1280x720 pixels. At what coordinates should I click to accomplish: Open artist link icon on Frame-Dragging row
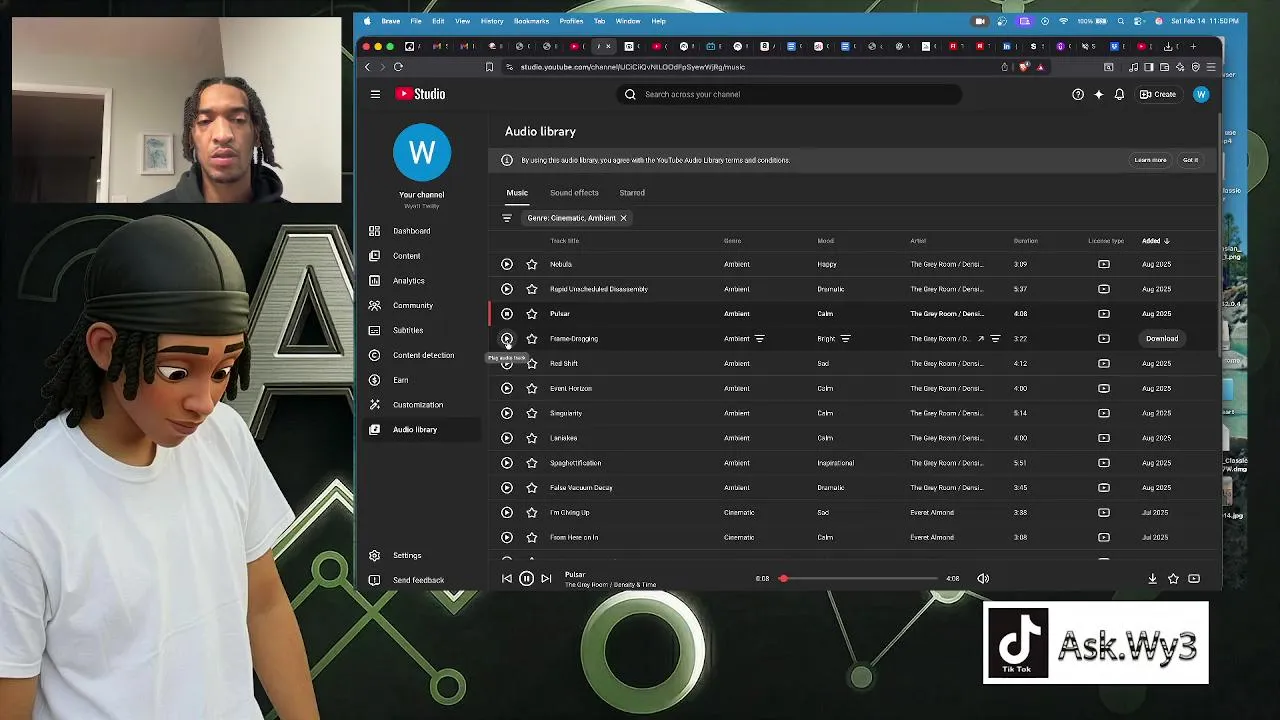pyautogui.click(x=980, y=339)
